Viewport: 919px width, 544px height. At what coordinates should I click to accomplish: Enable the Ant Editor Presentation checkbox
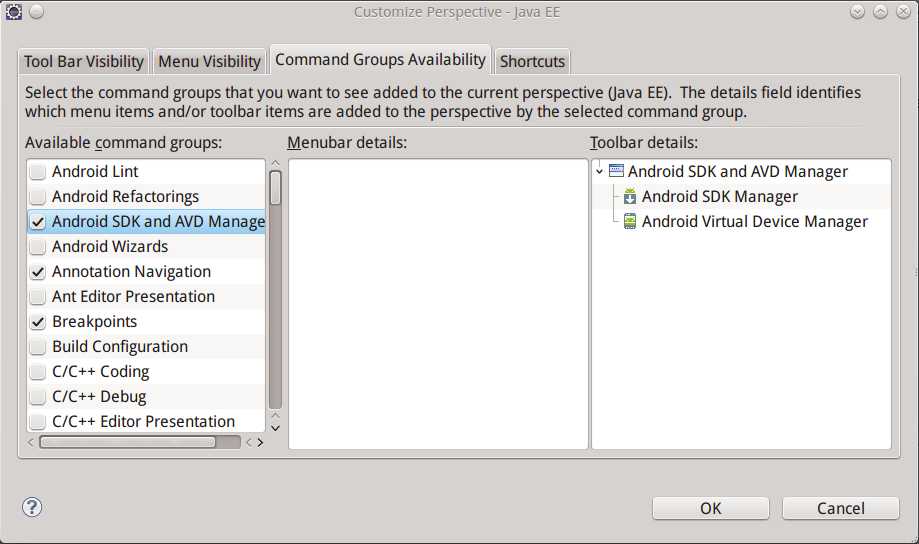pos(38,297)
